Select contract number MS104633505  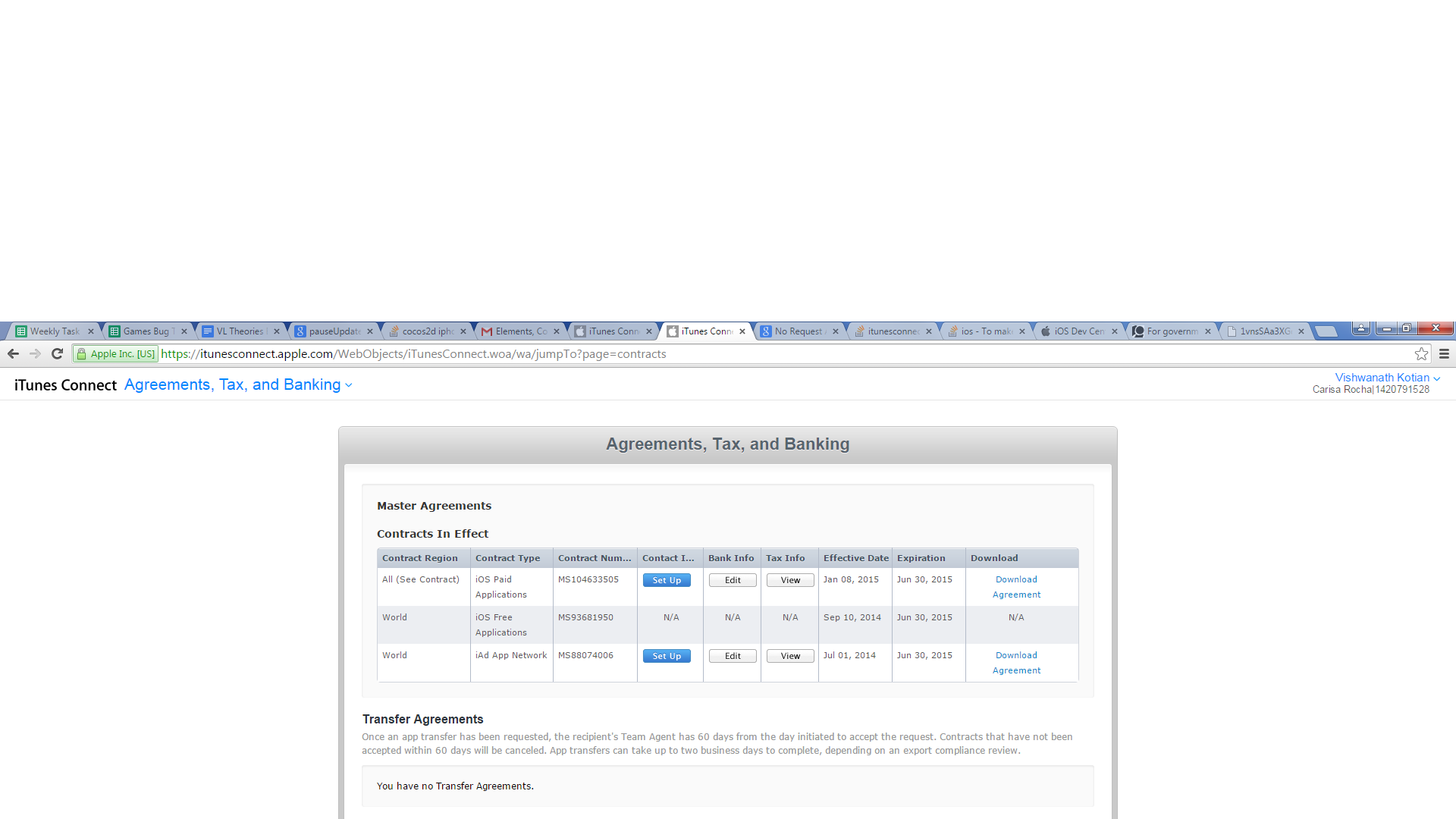[x=588, y=579]
